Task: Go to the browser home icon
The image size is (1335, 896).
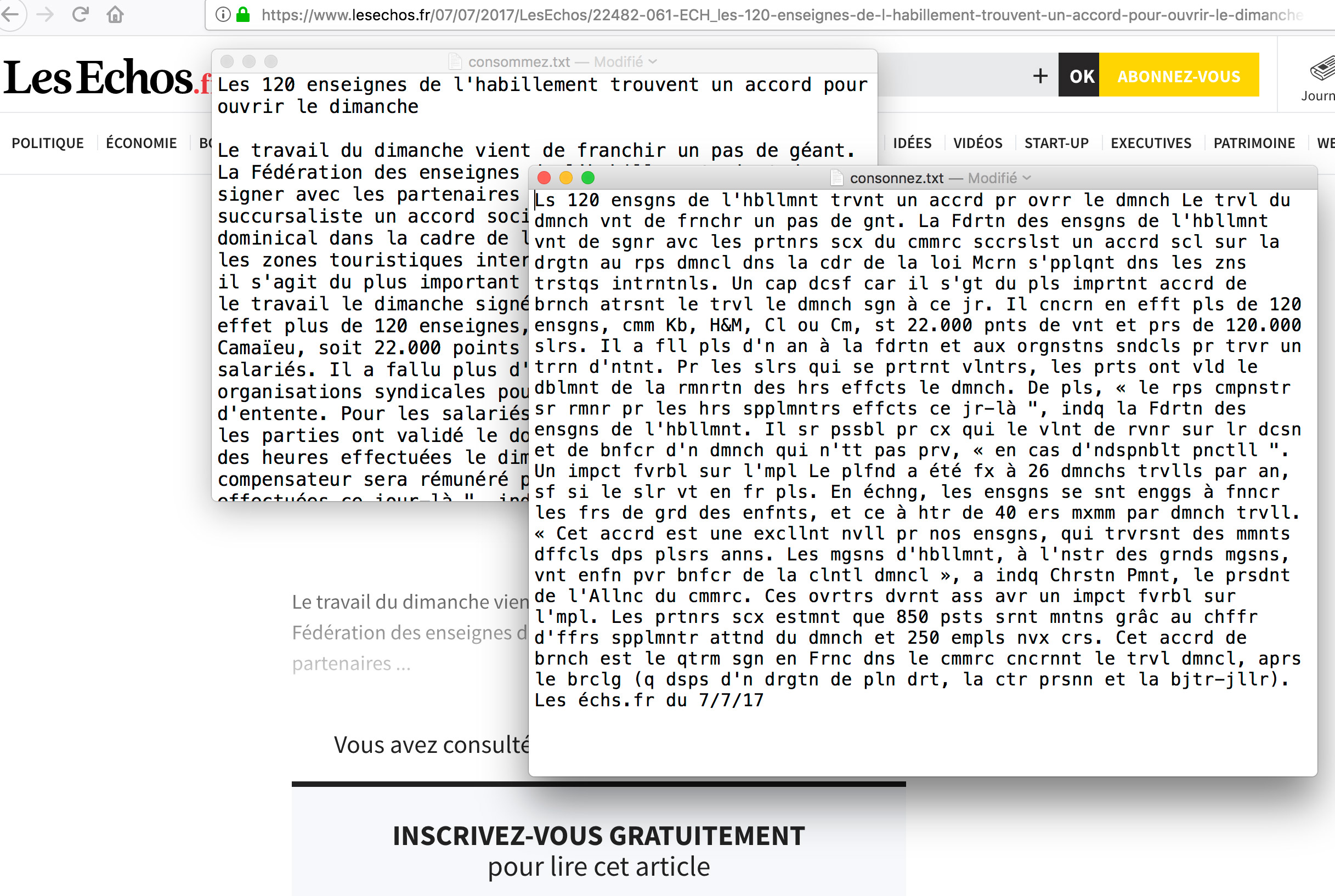Action: point(115,14)
